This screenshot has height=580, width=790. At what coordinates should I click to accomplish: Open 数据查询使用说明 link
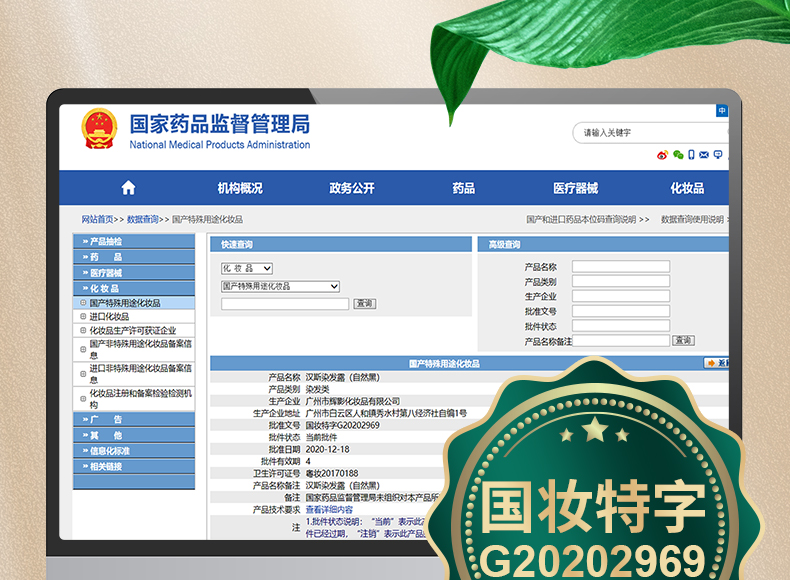[x=692, y=219]
